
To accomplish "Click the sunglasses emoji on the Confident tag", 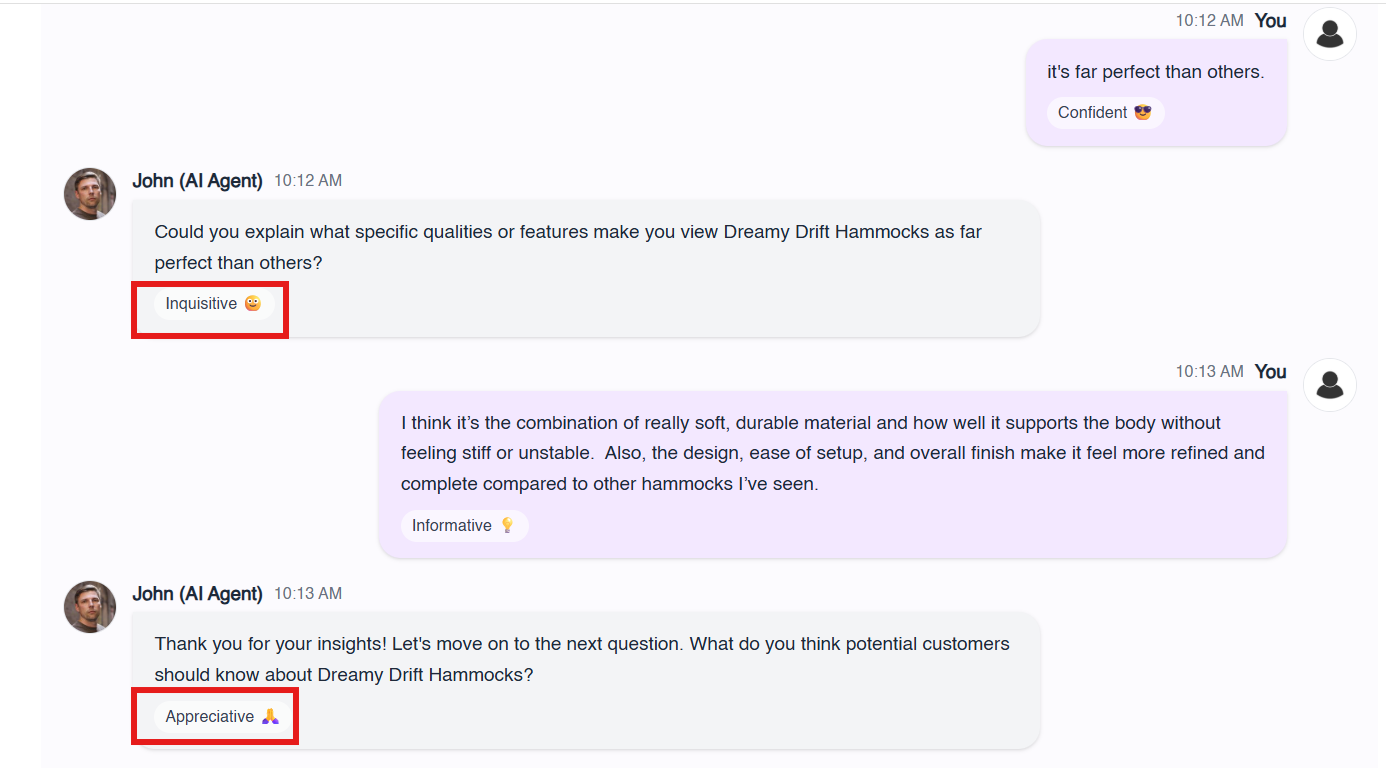I will tap(1143, 113).
